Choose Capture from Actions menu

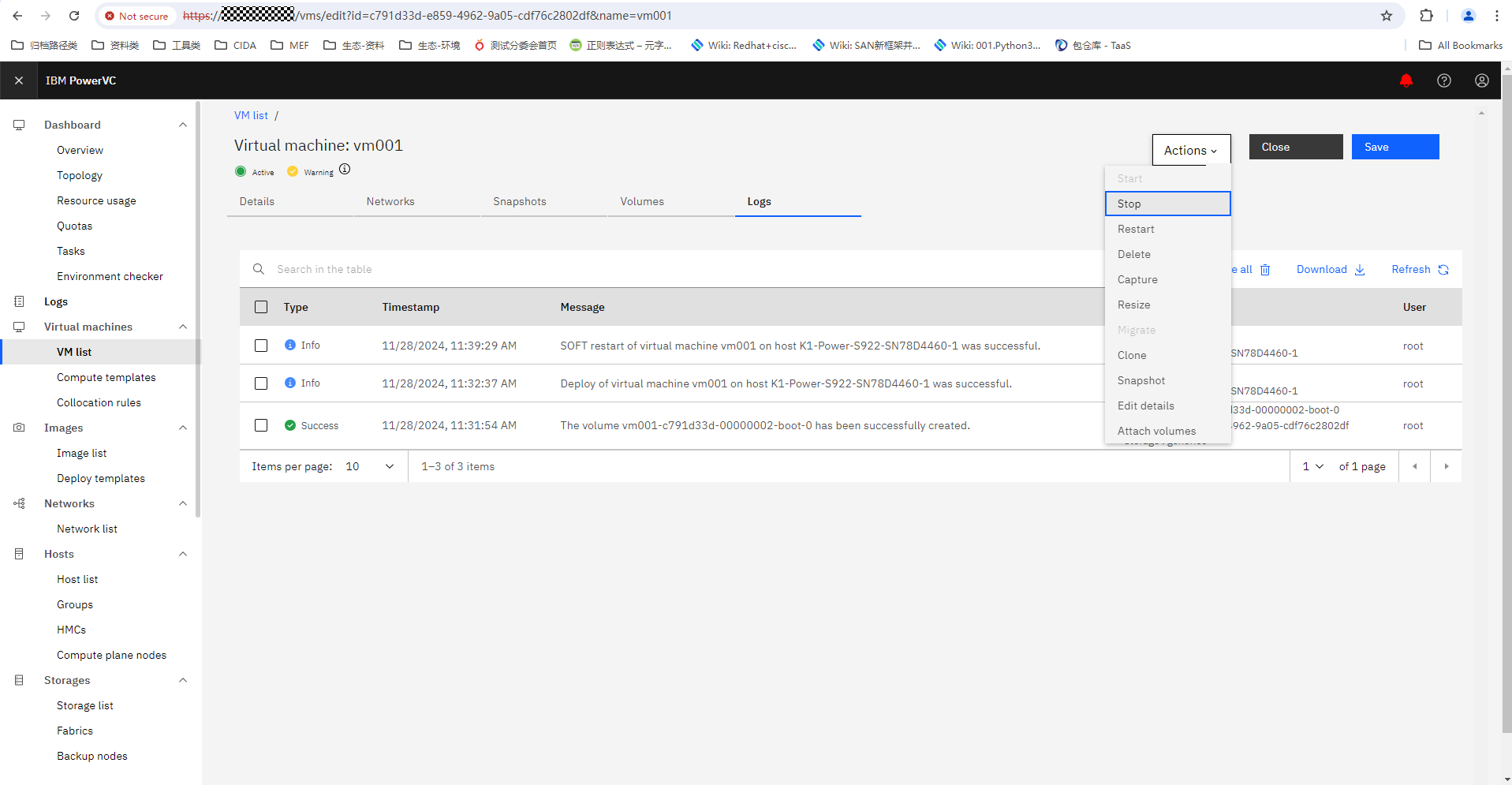click(x=1167, y=279)
